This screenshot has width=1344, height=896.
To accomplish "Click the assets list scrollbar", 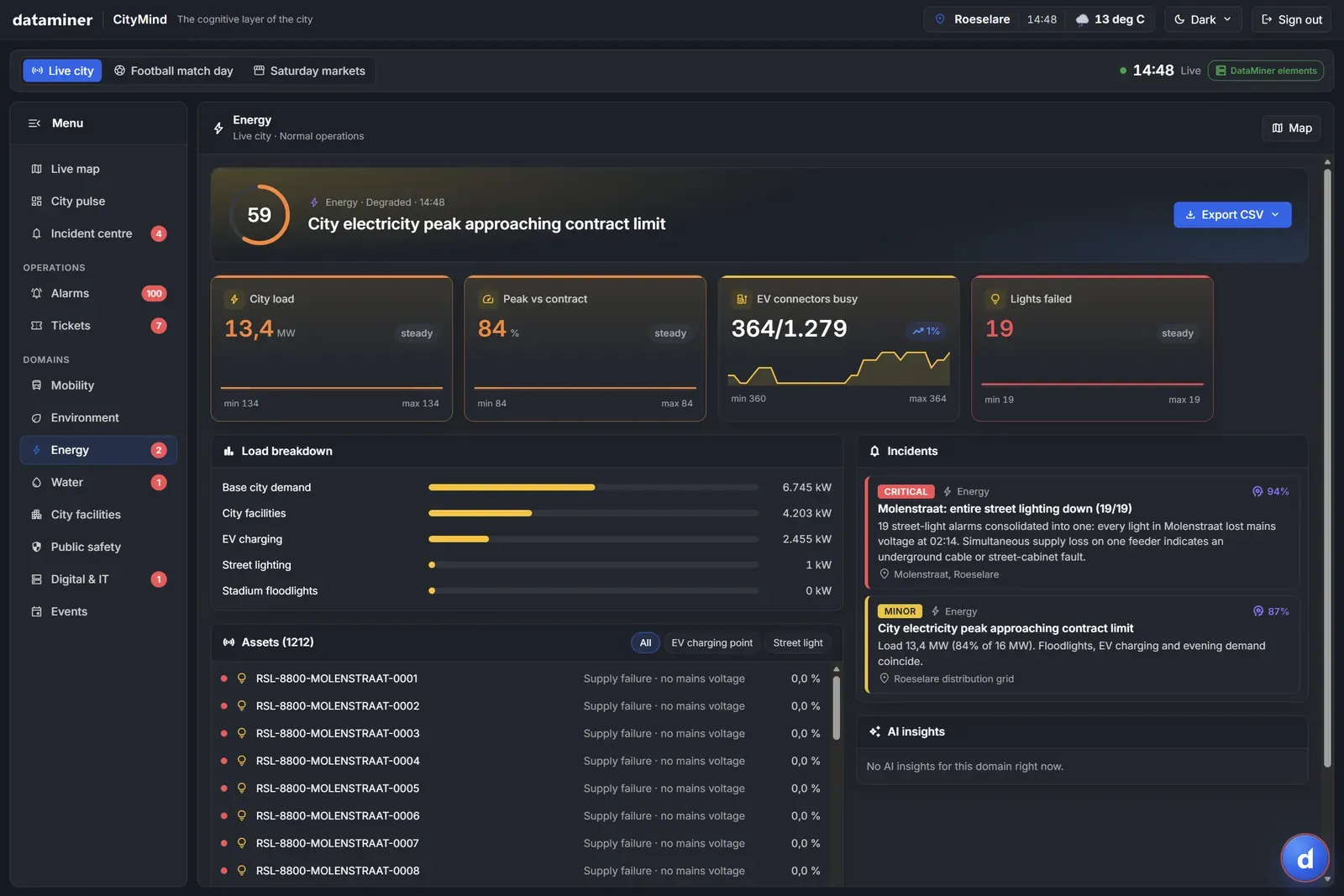I will (836, 707).
